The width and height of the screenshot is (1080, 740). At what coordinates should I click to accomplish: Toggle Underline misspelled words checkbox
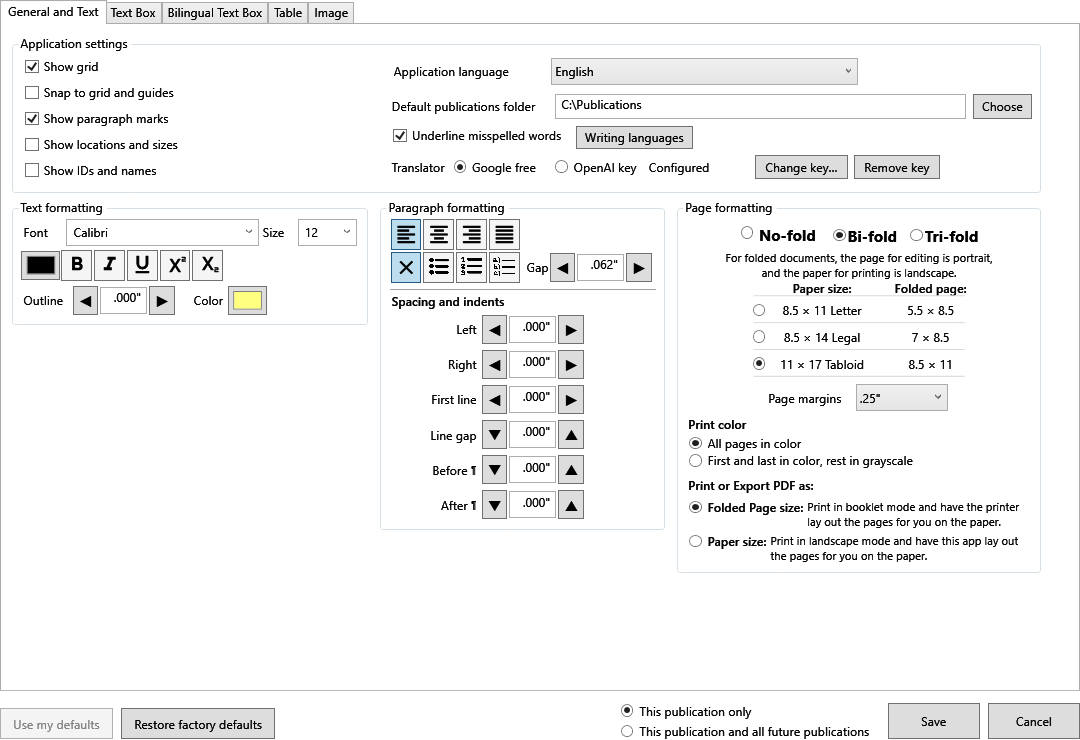point(399,136)
